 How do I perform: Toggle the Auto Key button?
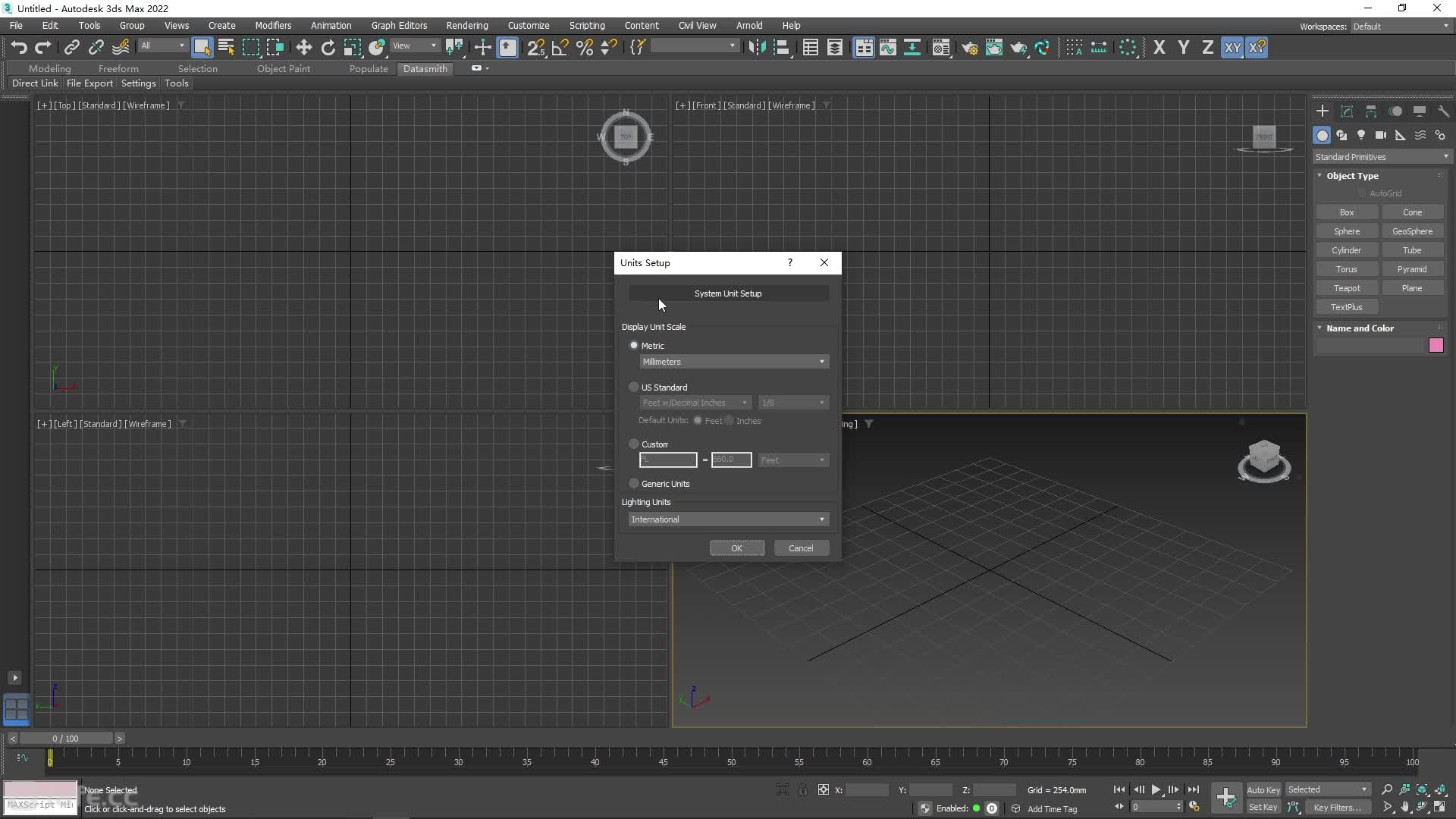(x=1263, y=789)
